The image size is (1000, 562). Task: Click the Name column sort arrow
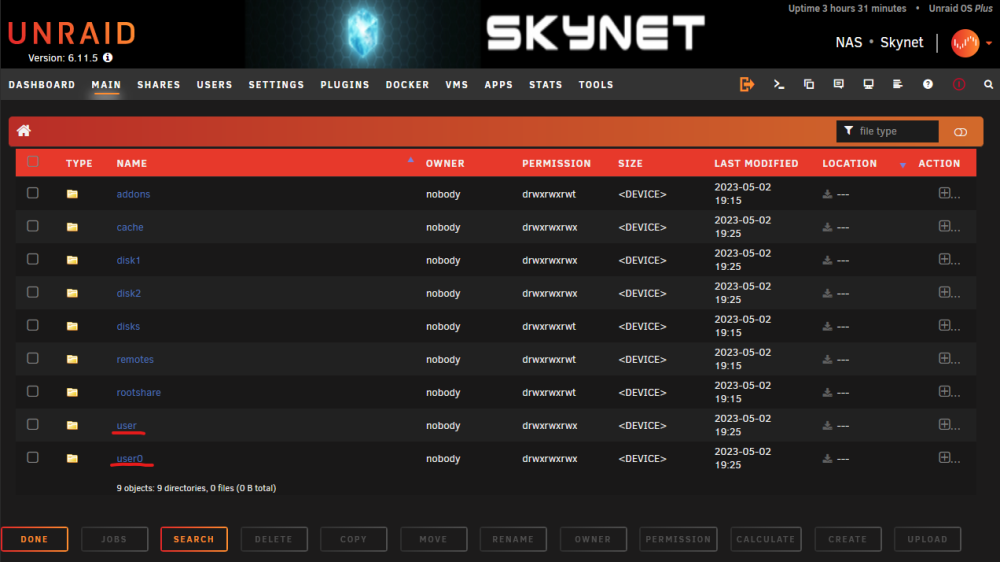411,160
